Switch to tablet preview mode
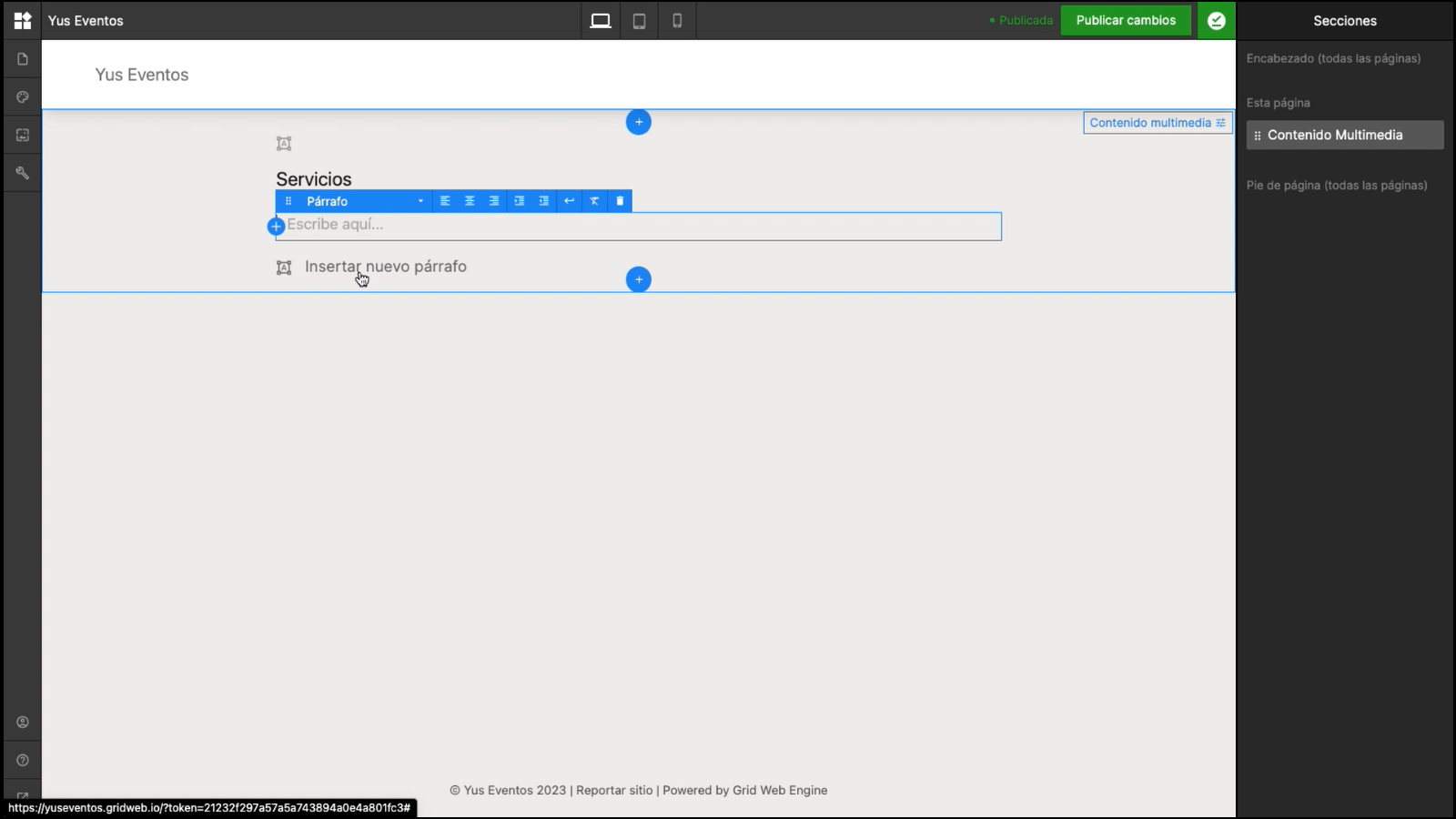 pos(640,20)
